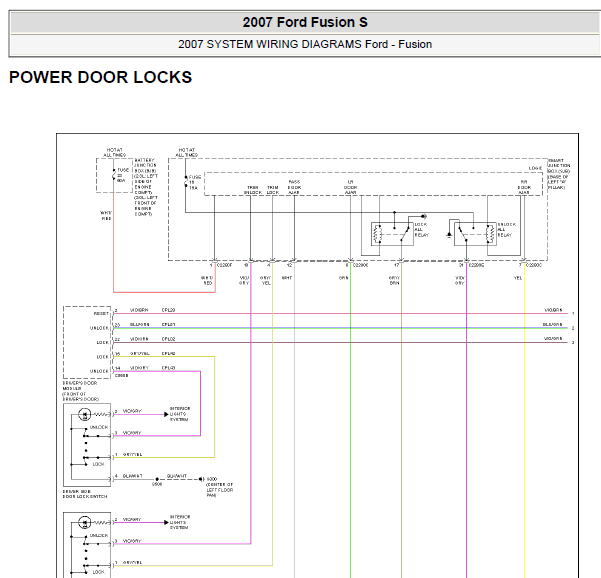Click the ground symbol beside Unlock All Relay
Image resolution: width=601 pixels, height=578 pixels.
pos(449,235)
